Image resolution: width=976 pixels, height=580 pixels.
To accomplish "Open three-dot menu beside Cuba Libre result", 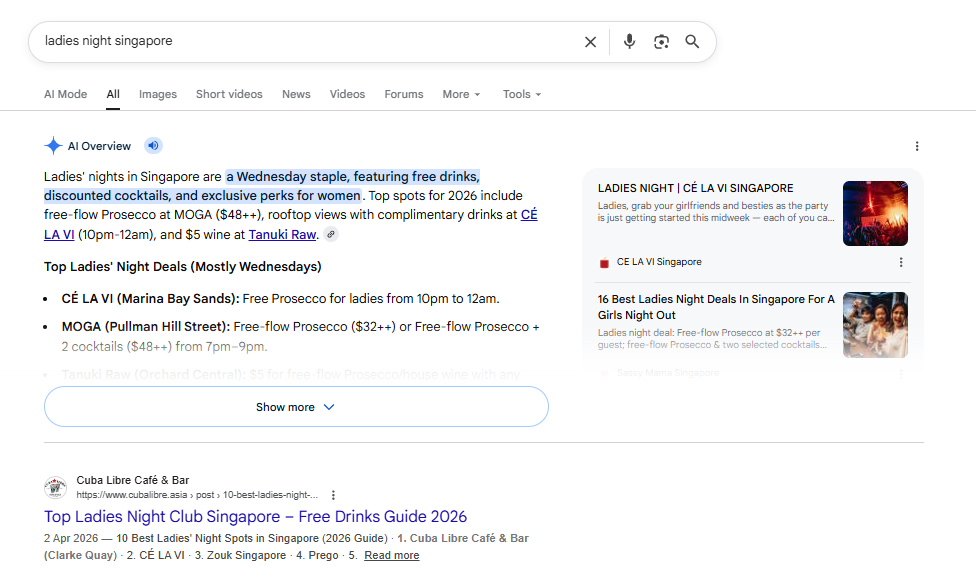I will [x=334, y=495].
